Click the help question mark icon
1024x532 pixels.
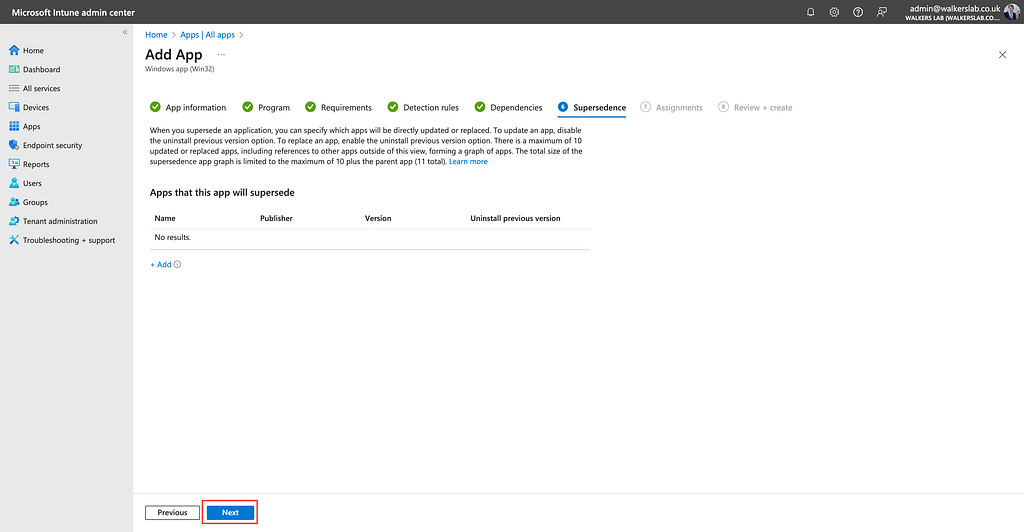tap(858, 12)
